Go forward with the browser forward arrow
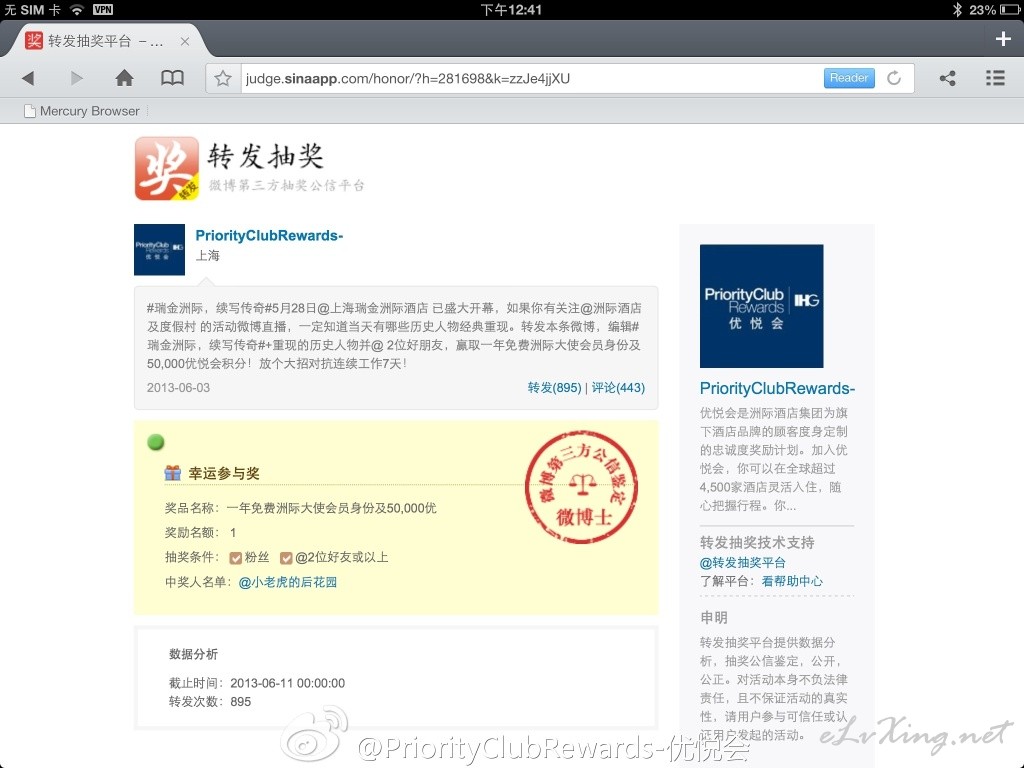 click(x=76, y=78)
